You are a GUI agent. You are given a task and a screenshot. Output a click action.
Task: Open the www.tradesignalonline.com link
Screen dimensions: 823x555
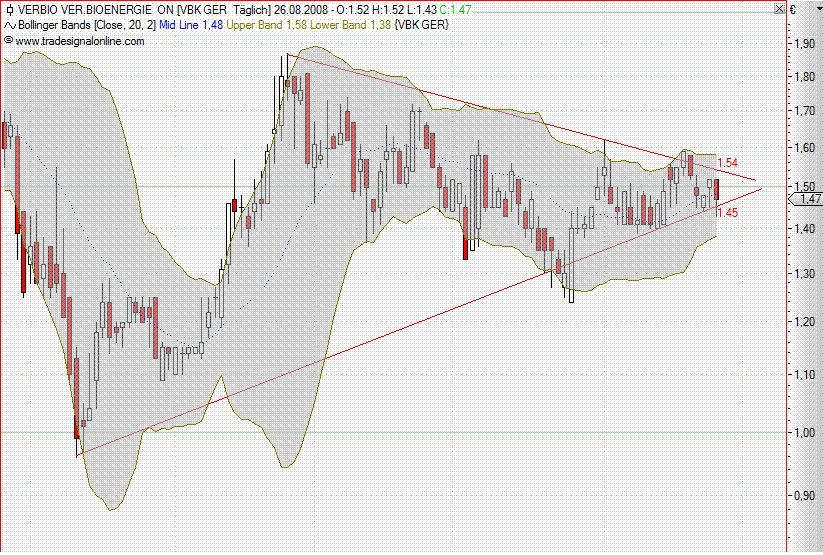(80, 41)
